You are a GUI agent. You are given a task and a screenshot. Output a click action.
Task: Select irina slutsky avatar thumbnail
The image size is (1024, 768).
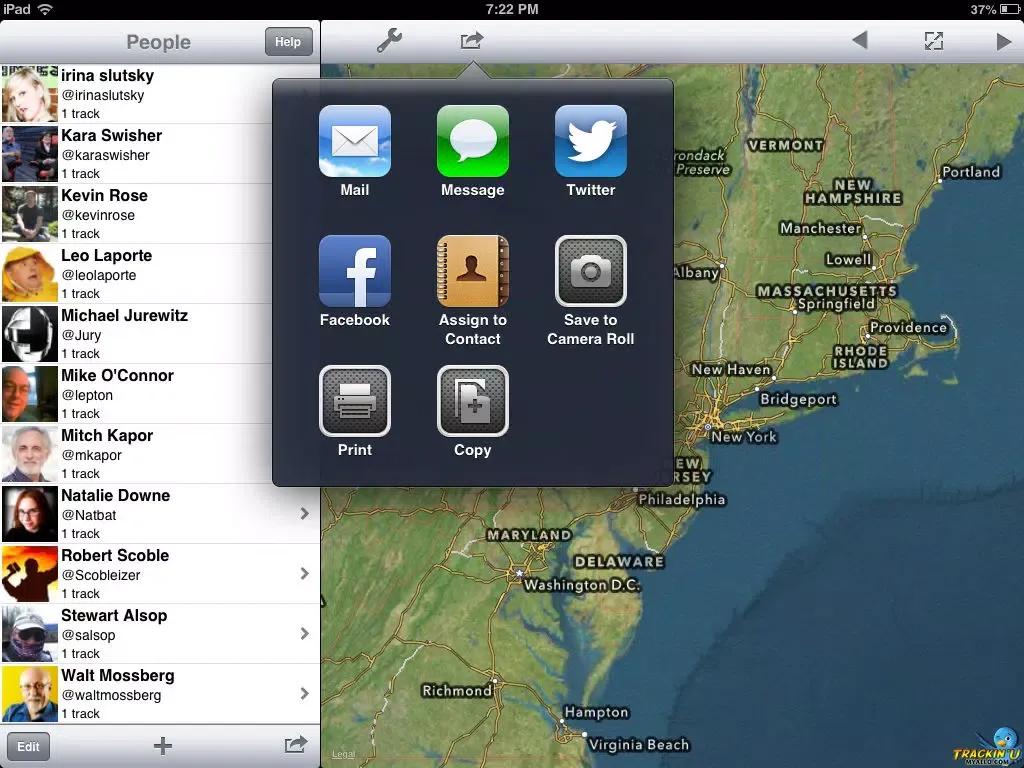pos(30,93)
